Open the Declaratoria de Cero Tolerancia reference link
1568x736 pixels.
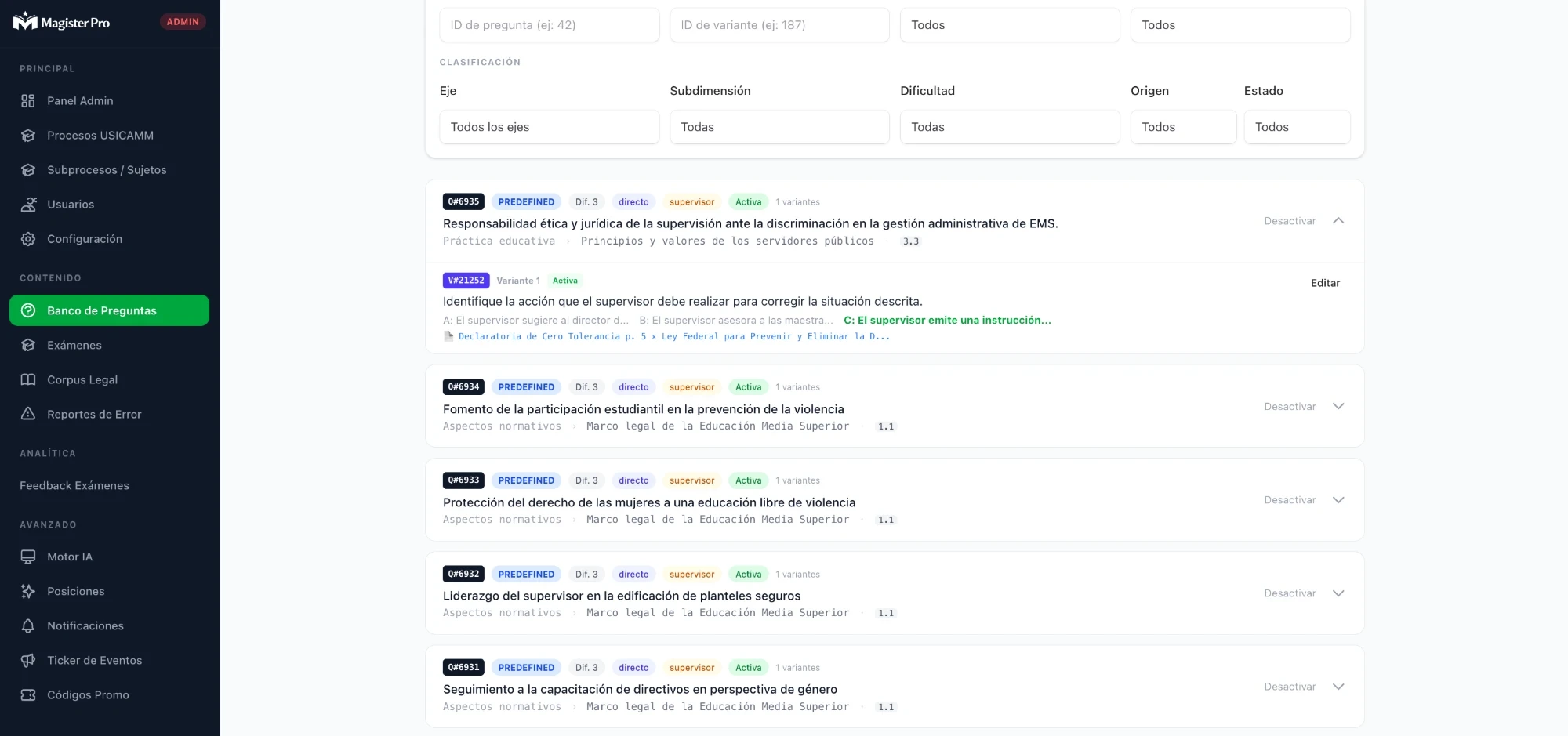(674, 336)
